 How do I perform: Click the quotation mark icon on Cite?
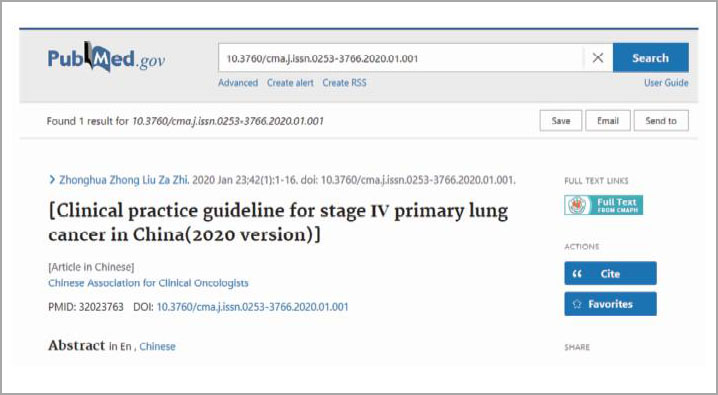click(577, 274)
